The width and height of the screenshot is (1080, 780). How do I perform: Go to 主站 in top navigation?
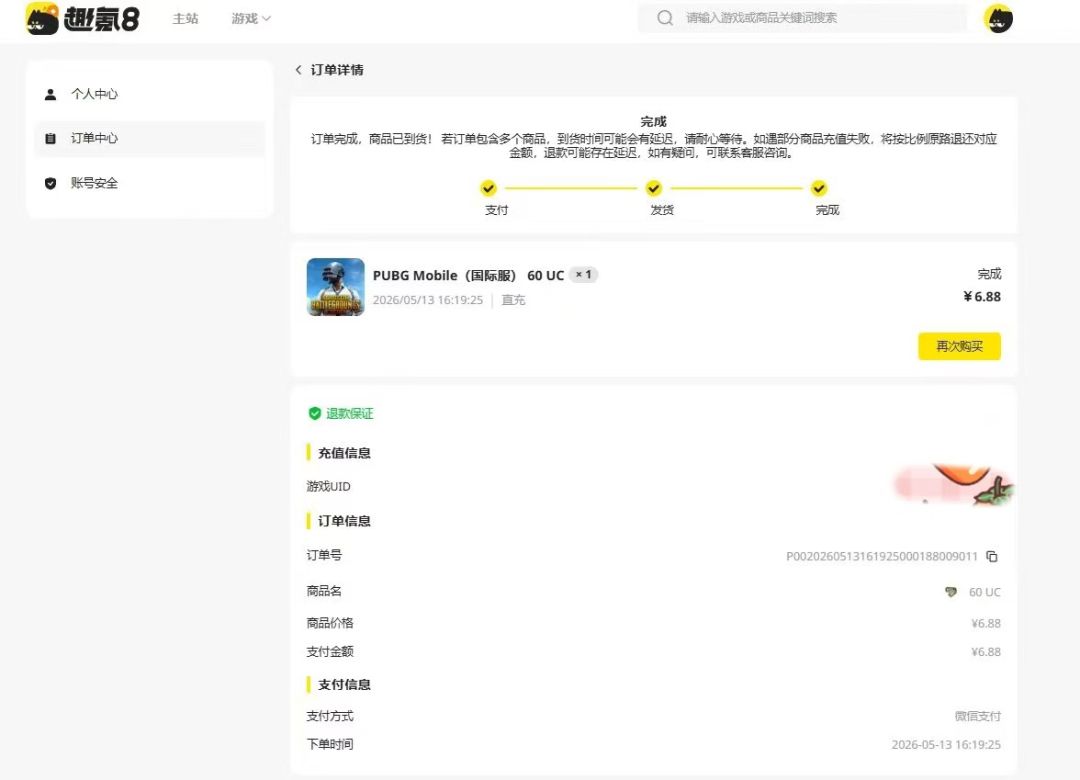pyautogui.click(x=185, y=19)
